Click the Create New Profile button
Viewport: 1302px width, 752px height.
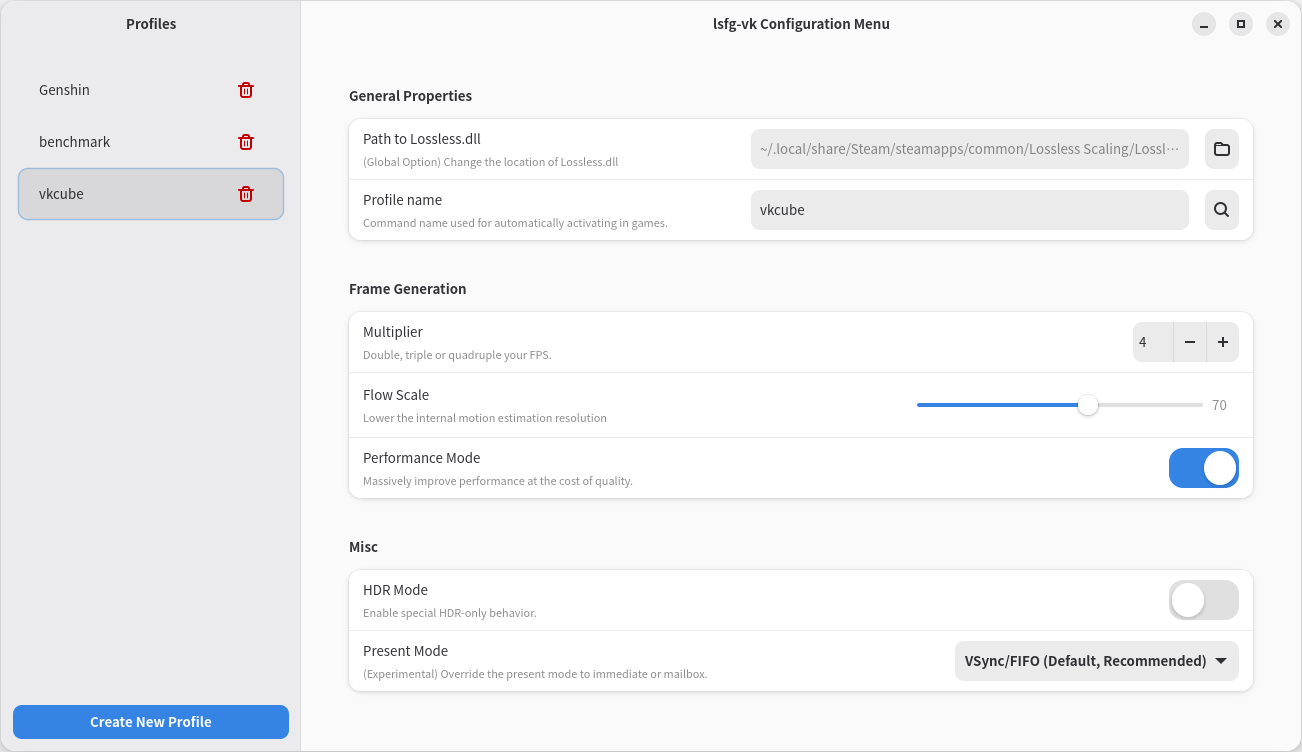151,722
